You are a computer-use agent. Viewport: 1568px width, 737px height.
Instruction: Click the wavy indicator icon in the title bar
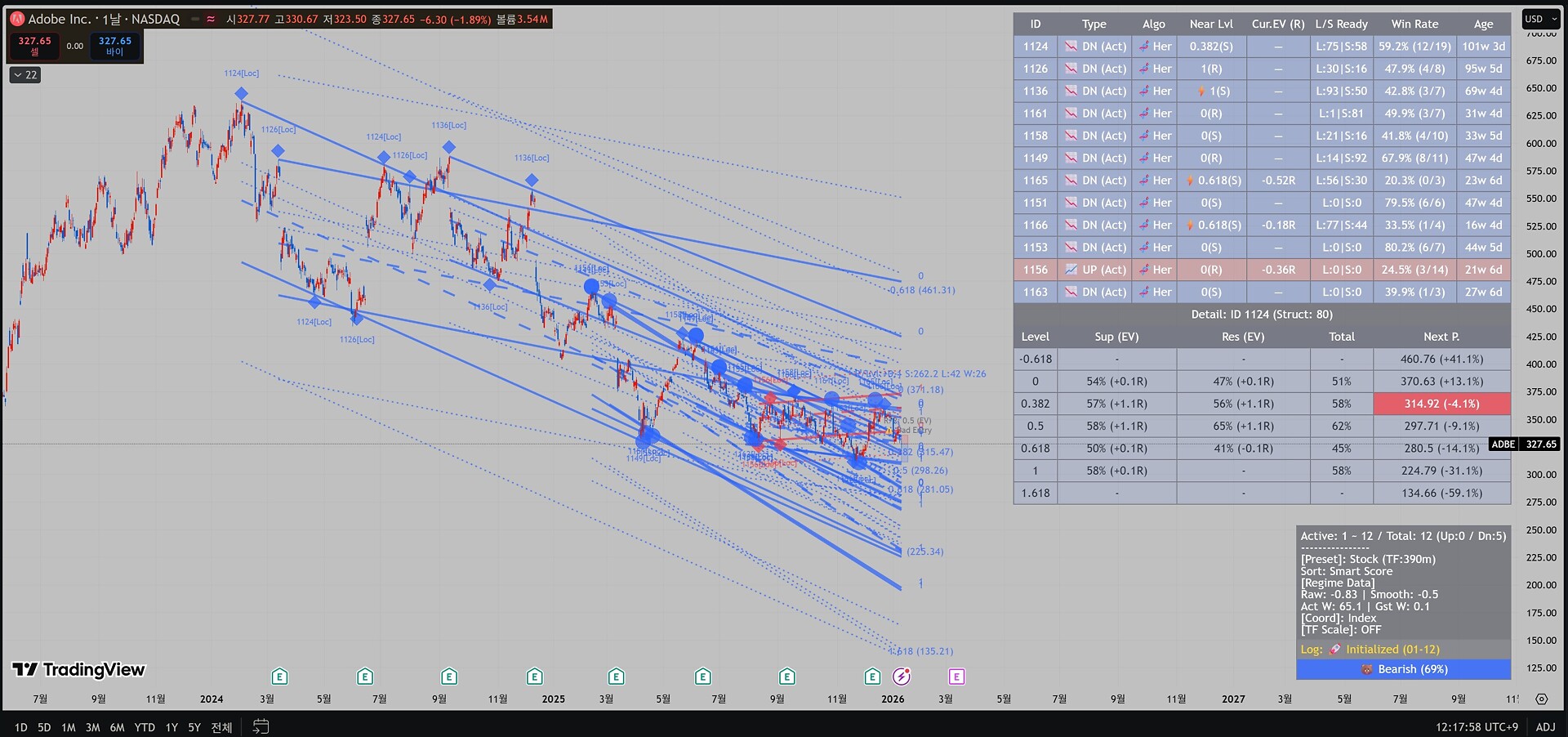211,19
